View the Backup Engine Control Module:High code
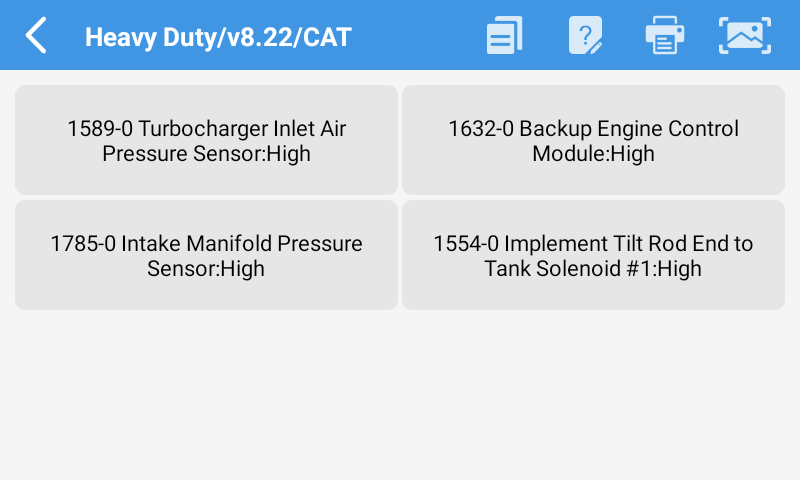The image size is (800, 480). coord(593,140)
